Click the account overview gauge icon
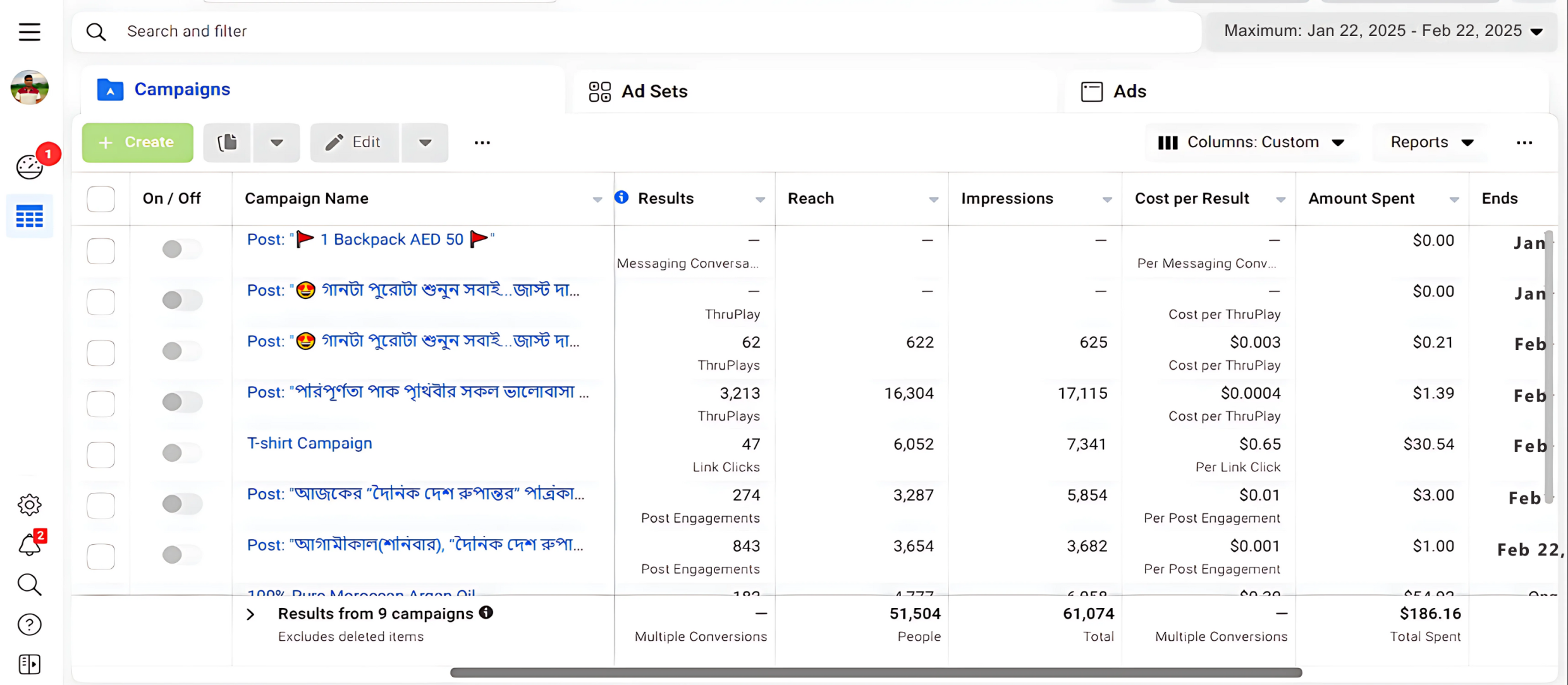Screen dimensions: 1568x685 click(29, 167)
